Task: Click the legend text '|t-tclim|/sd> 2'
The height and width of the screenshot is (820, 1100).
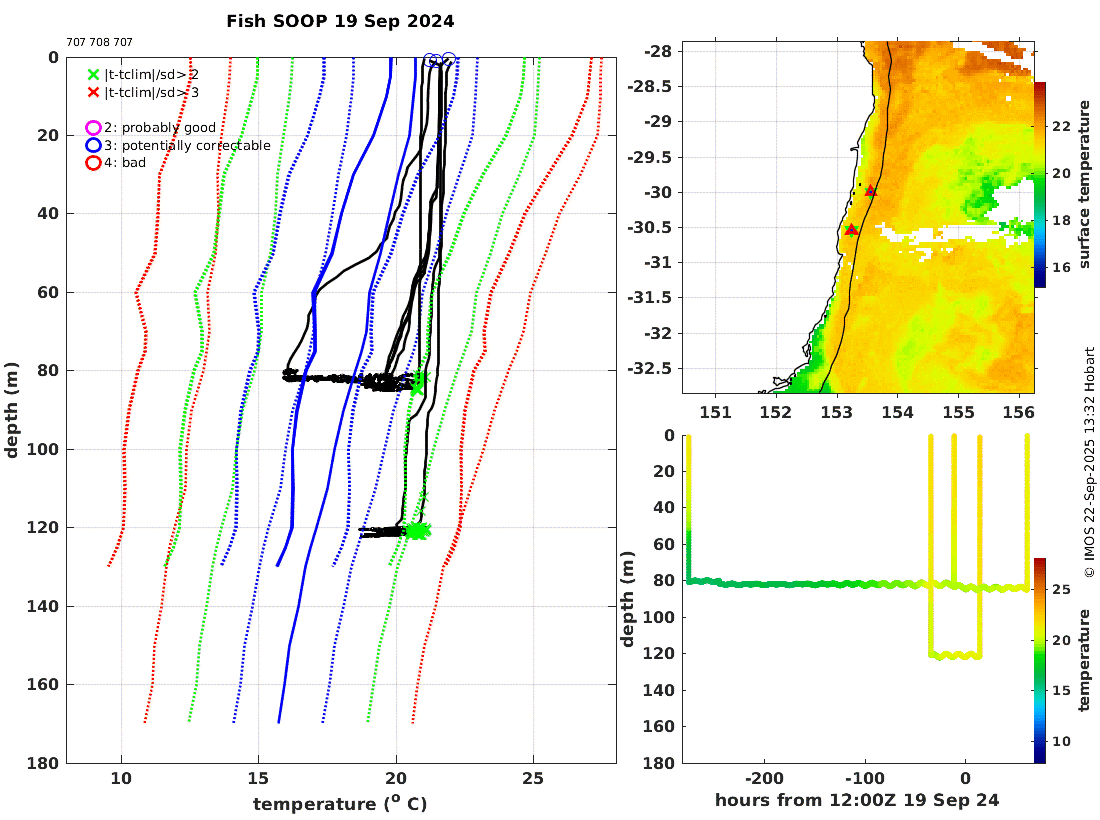Action: click(152, 74)
